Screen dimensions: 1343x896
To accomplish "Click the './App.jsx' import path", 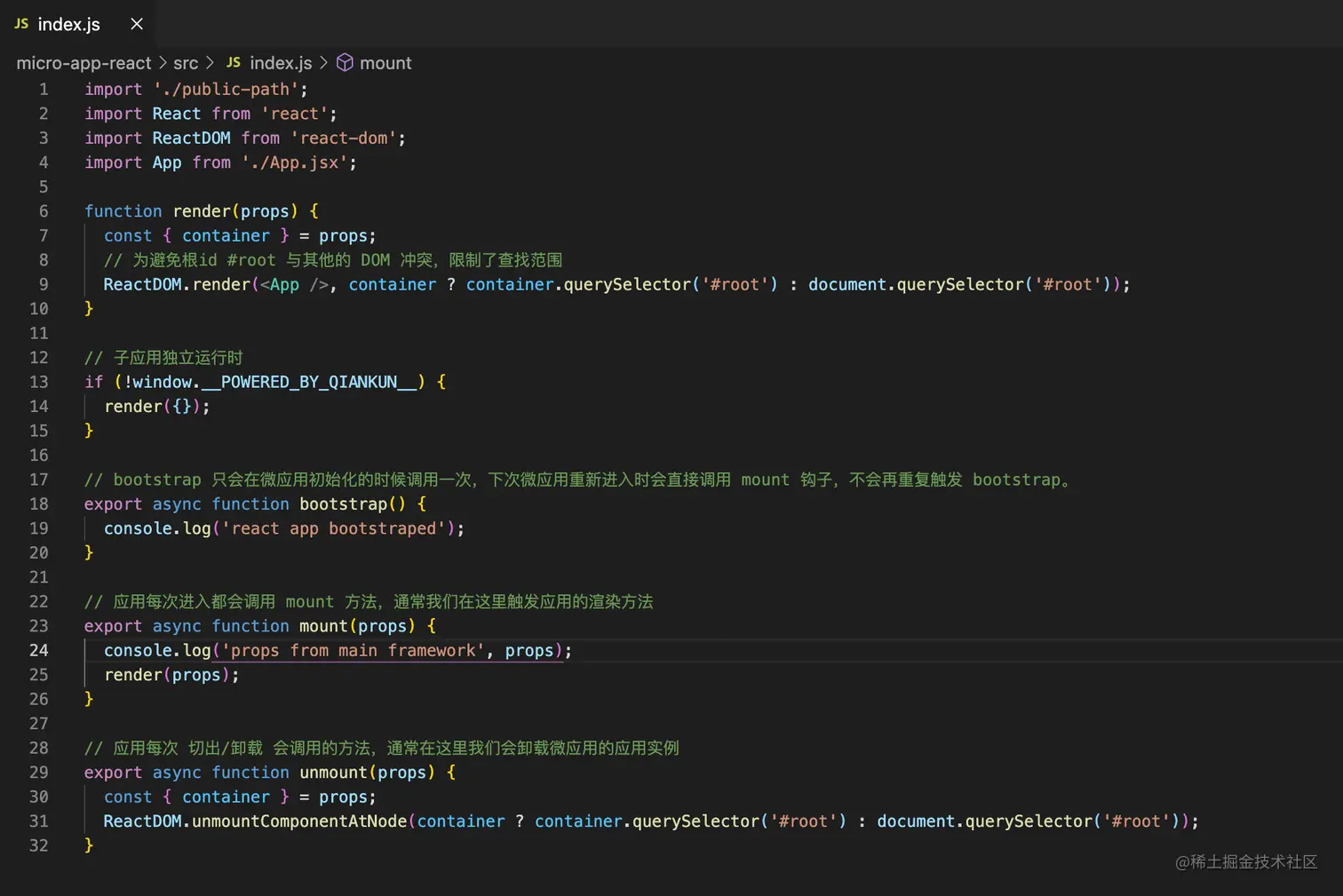I will [x=294, y=163].
